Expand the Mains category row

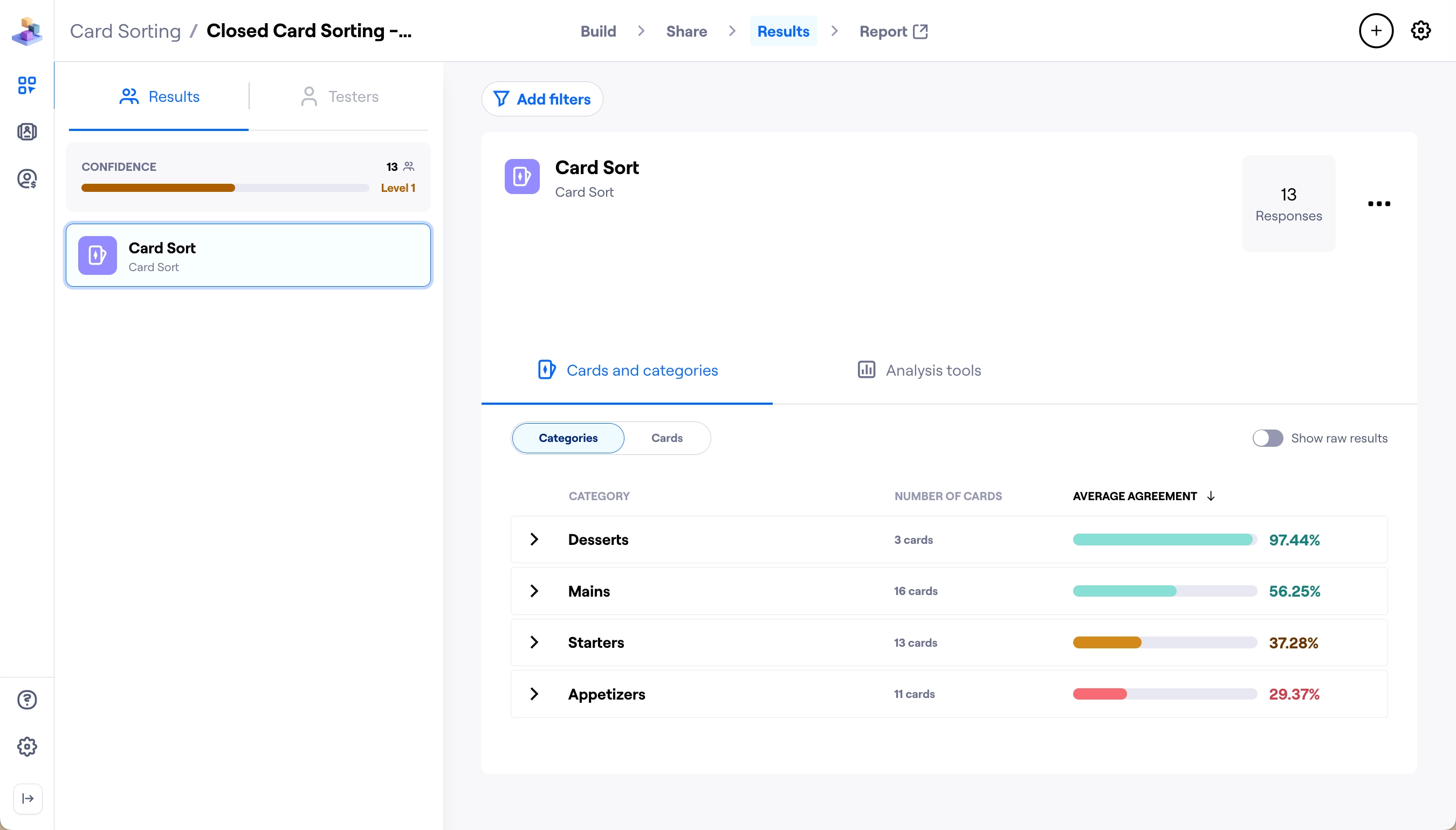pyautogui.click(x=534, y=591)
